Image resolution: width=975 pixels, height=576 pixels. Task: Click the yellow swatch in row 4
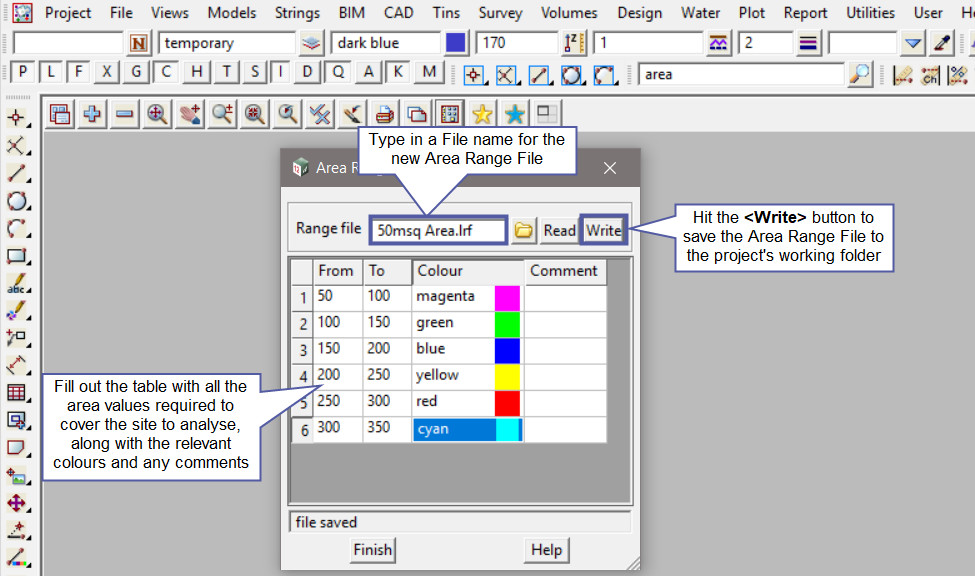pyautogui.click(x=507, y=377)
